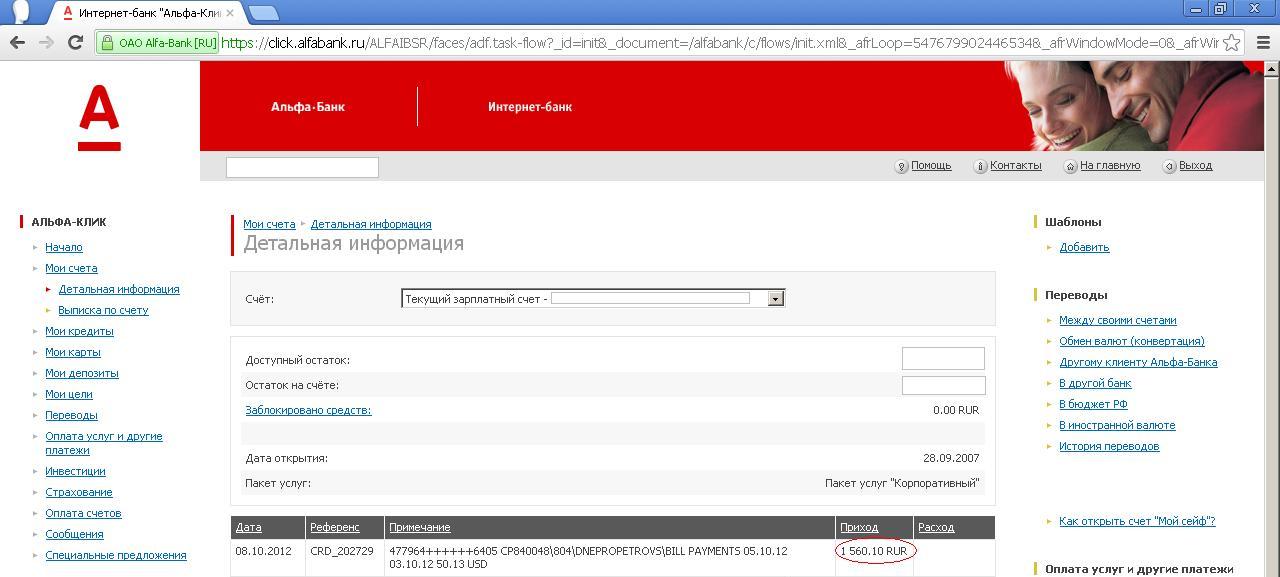
Task: Open Как открыть счет "Мой сейф"? link
Action: coord(1137,521)
